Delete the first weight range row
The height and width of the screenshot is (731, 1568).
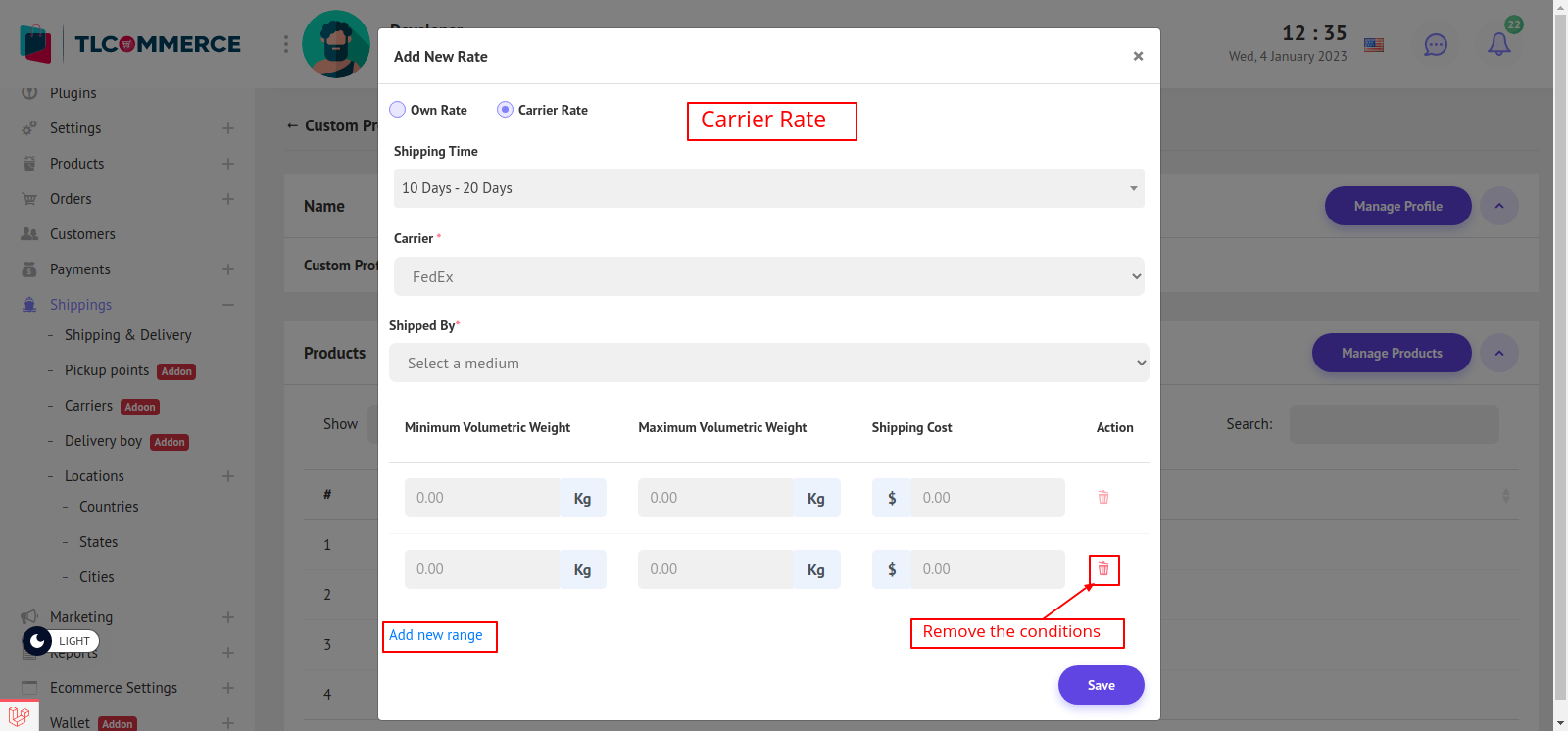1103,498
